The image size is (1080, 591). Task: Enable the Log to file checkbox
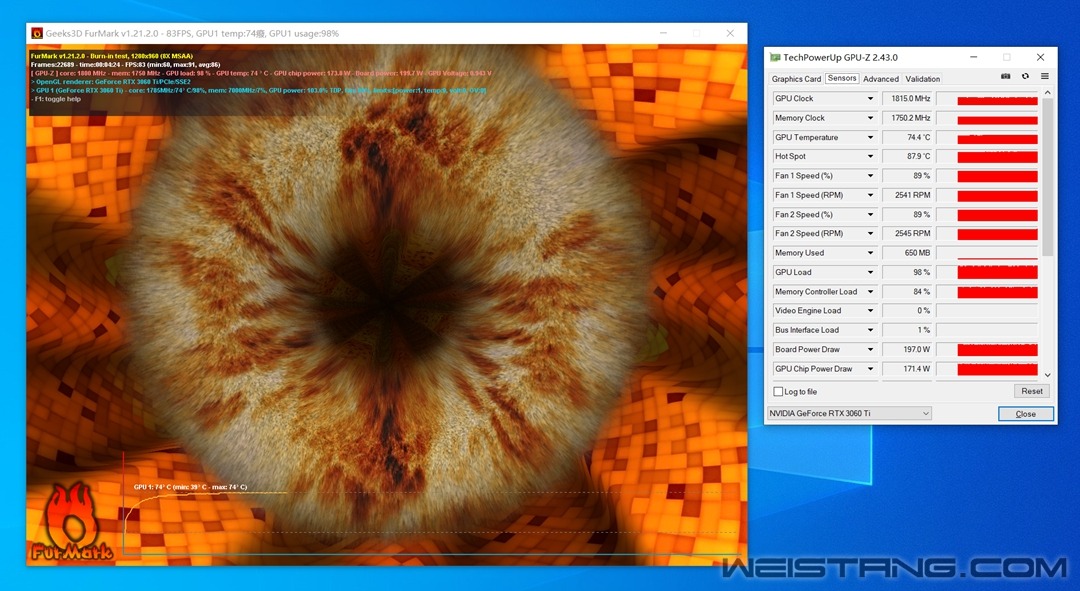[x=778, y=391]
